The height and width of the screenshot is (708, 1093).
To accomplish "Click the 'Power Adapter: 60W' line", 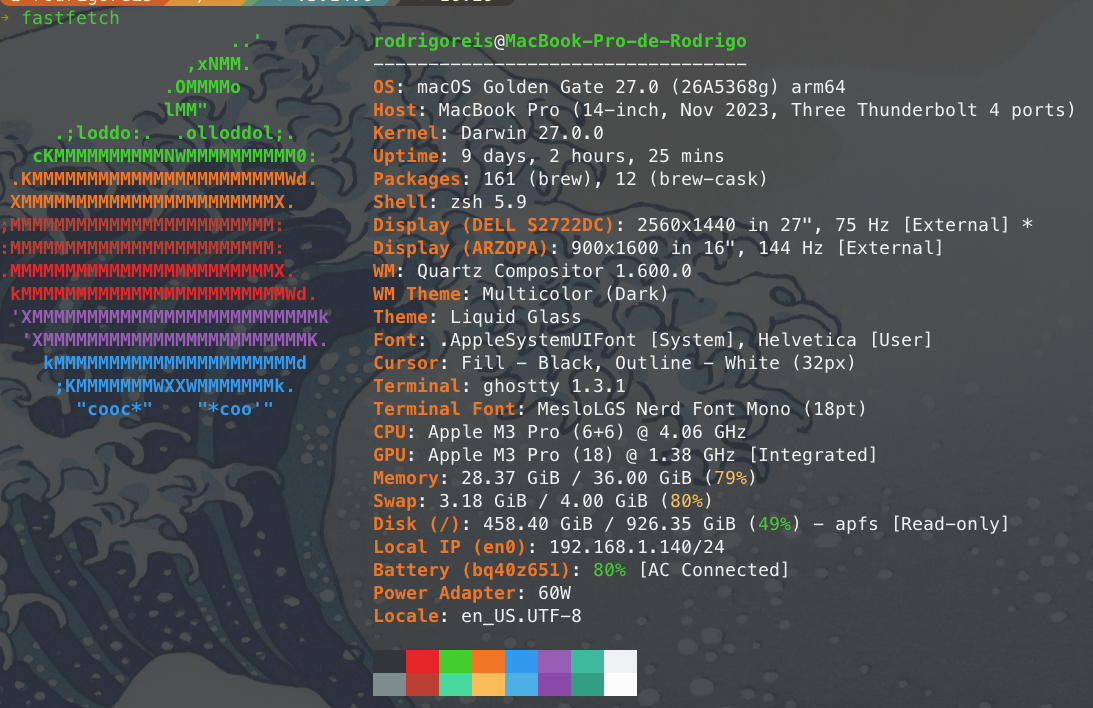I will [x=472, y=593].
